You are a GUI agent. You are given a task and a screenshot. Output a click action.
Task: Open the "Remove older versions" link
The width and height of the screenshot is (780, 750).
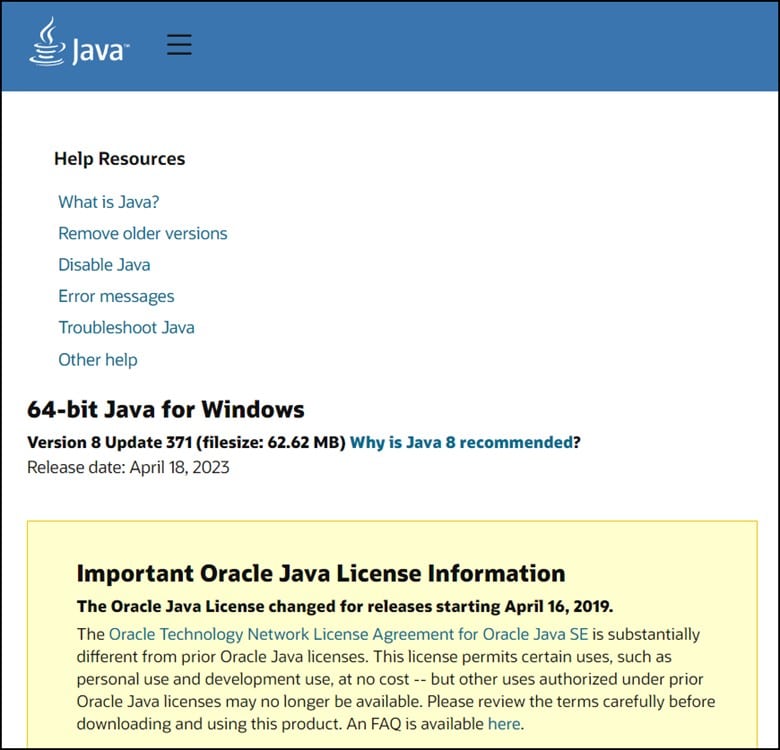click(x=143, y=233)
